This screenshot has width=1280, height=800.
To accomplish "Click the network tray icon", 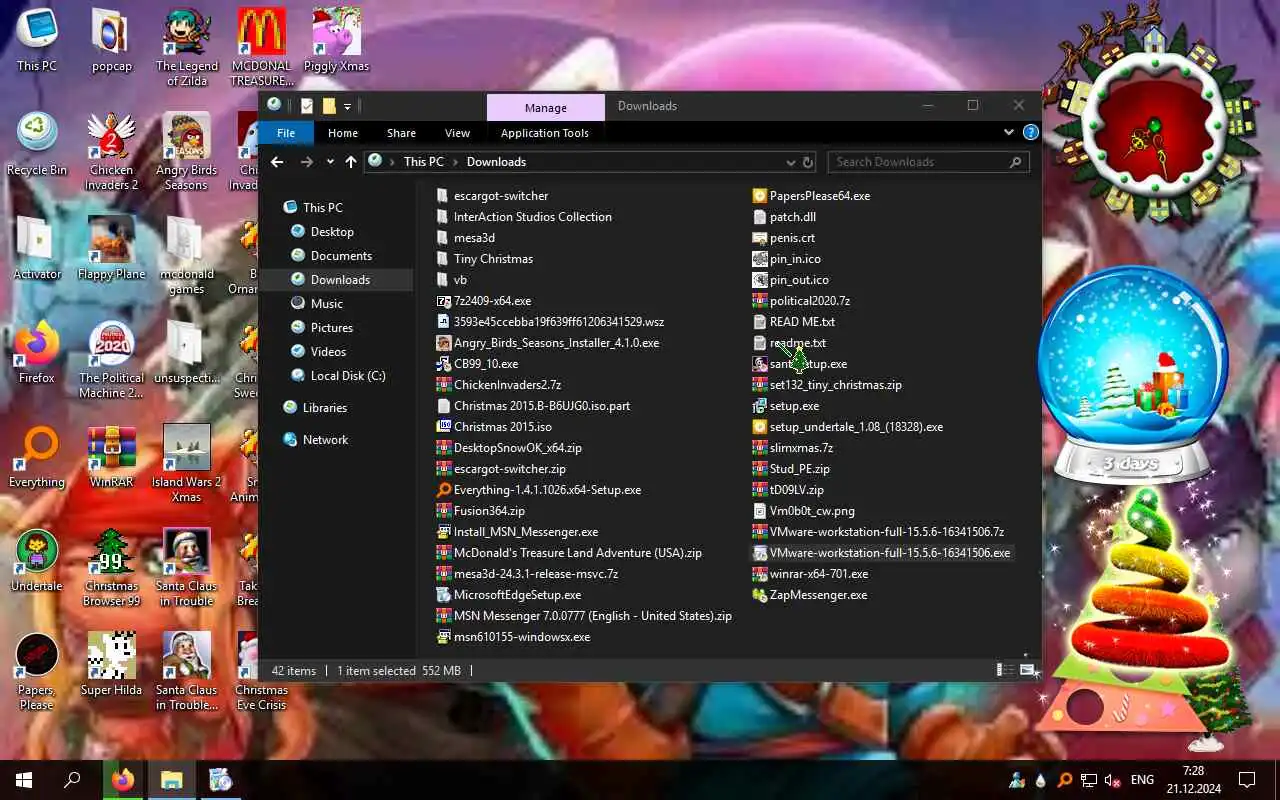I will click(x=1090, y=780).
